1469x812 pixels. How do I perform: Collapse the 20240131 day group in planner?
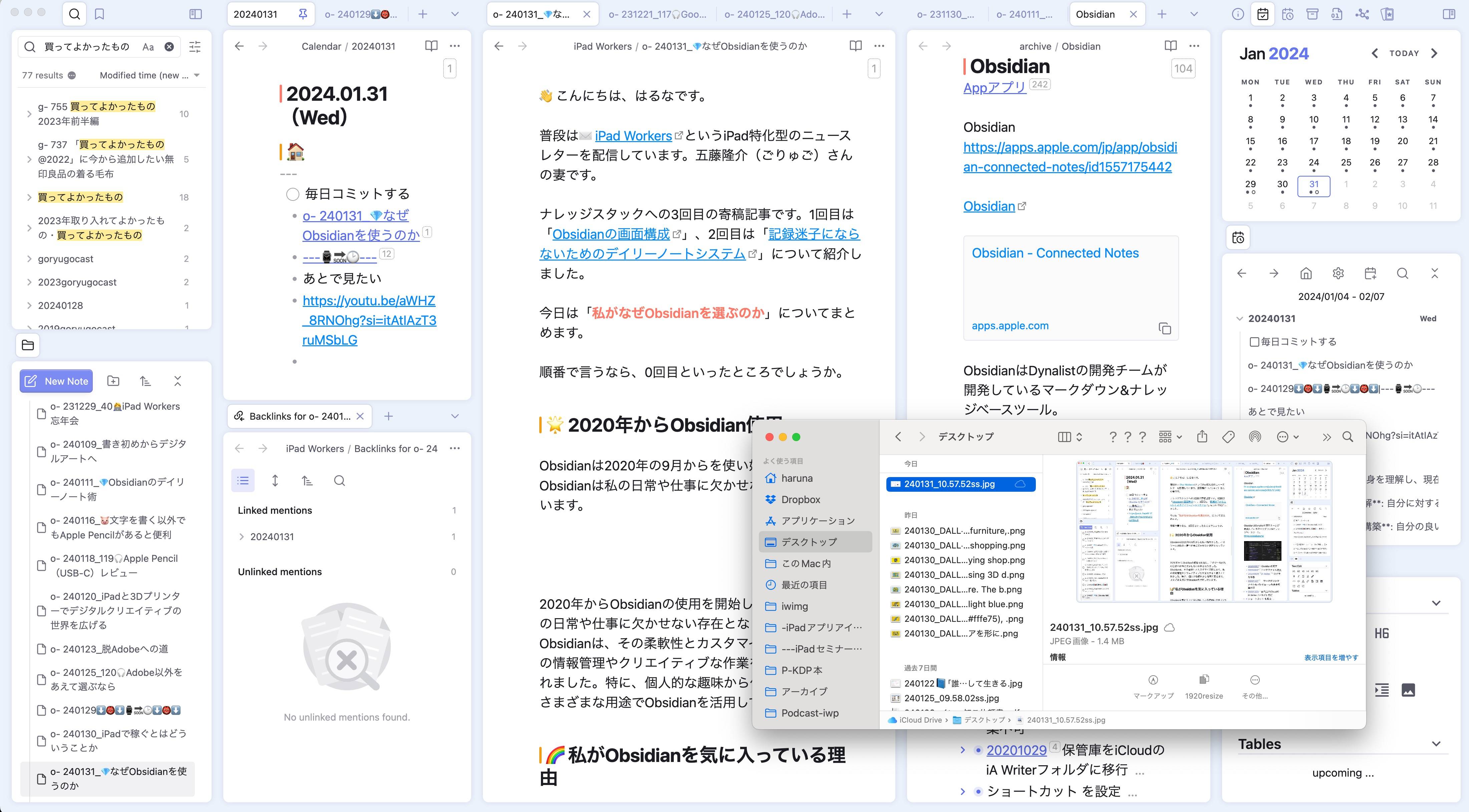1239,319
